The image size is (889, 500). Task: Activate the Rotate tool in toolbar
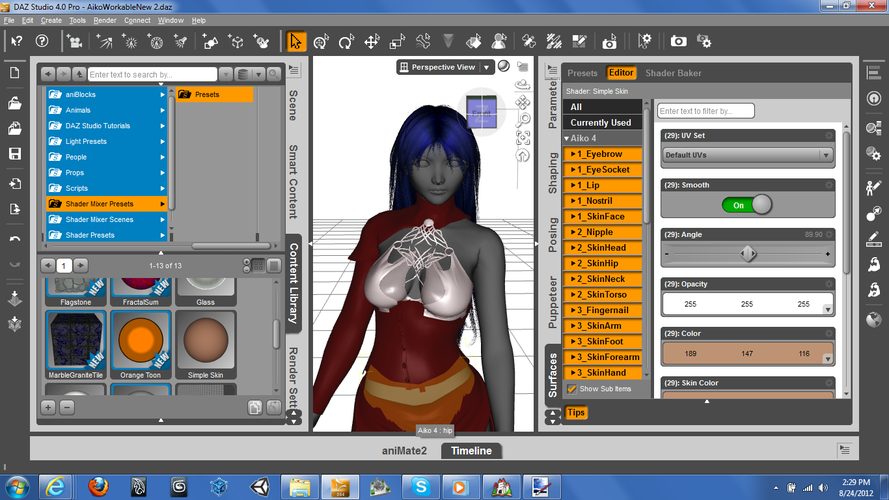pyautogui.click(x=346, y=41)
